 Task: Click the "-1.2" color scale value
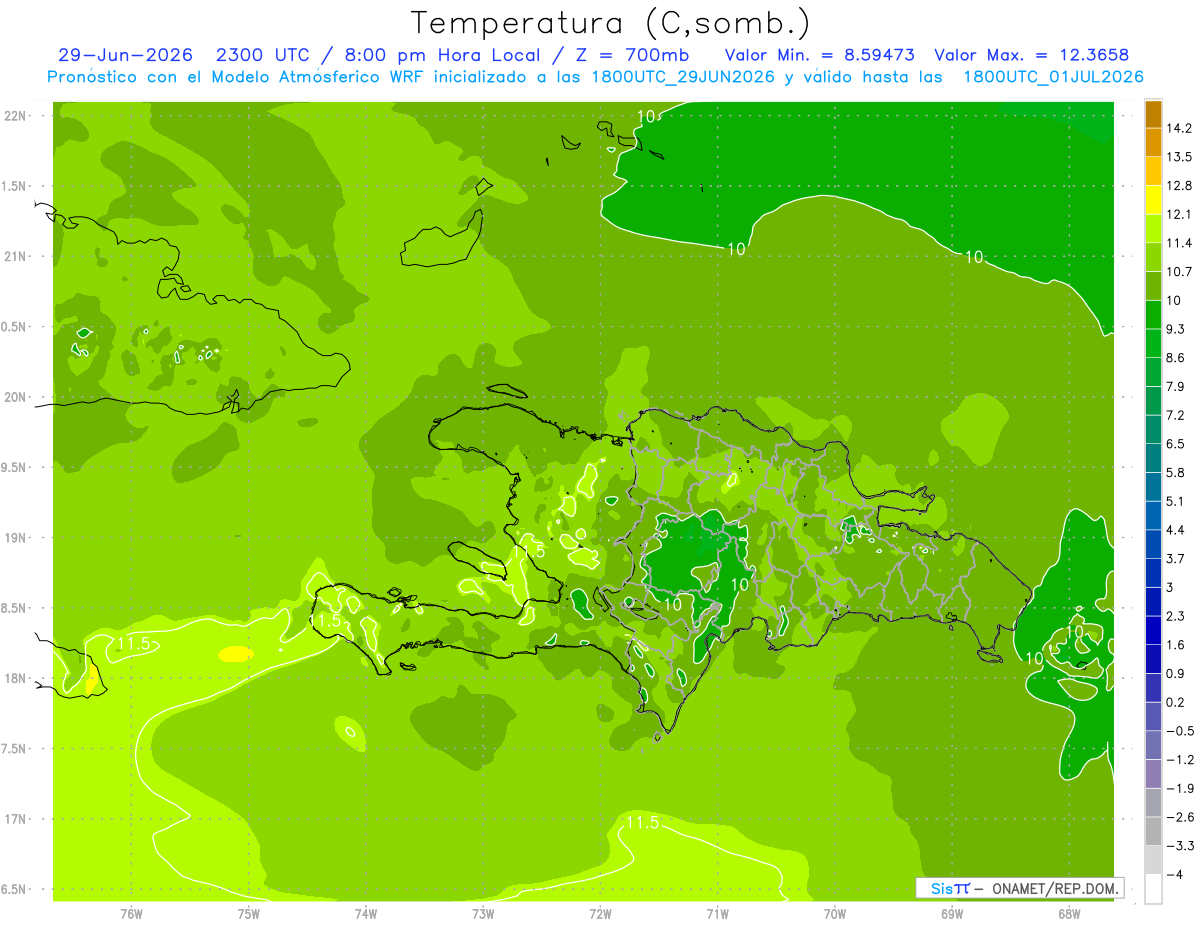1179,760
